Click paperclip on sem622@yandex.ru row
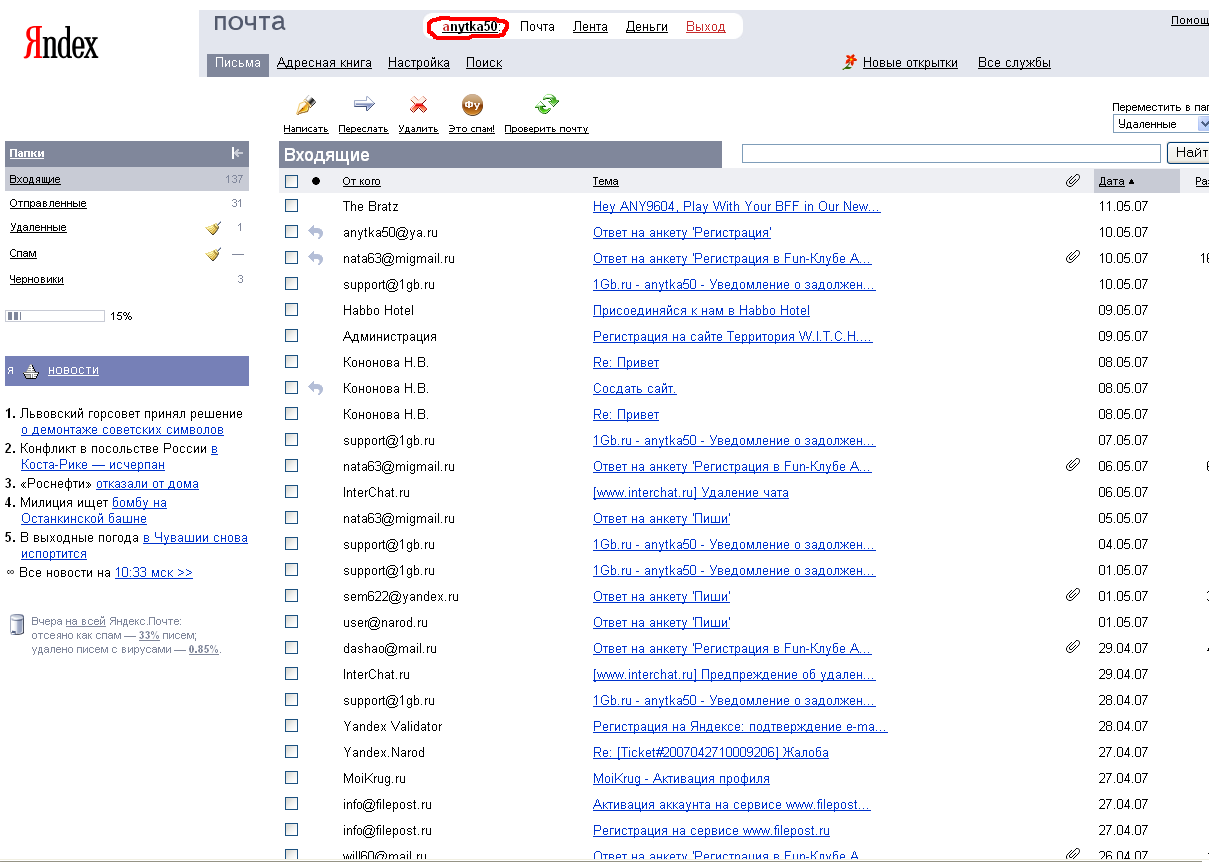The image size is (1209, 864). click(1072, 596)
